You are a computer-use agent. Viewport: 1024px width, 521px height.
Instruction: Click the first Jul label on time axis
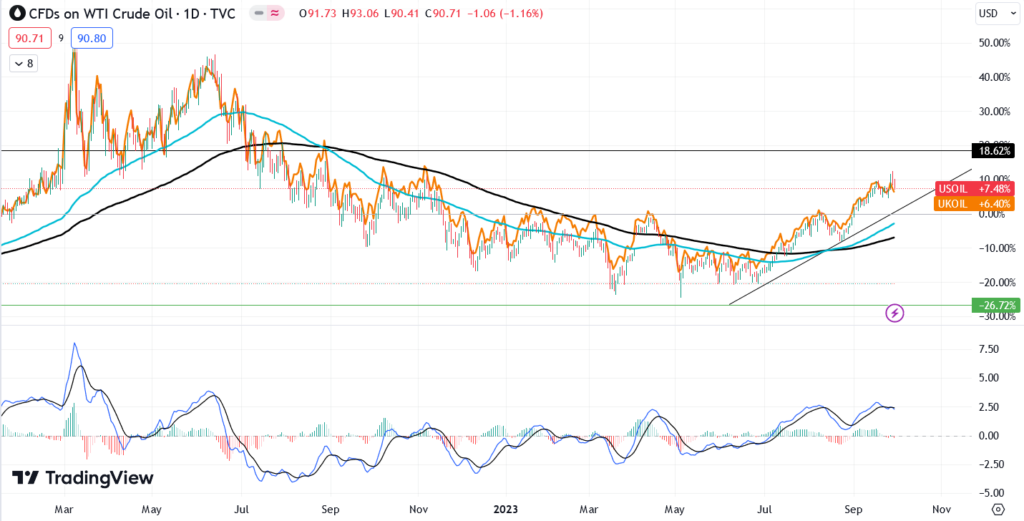242,509
